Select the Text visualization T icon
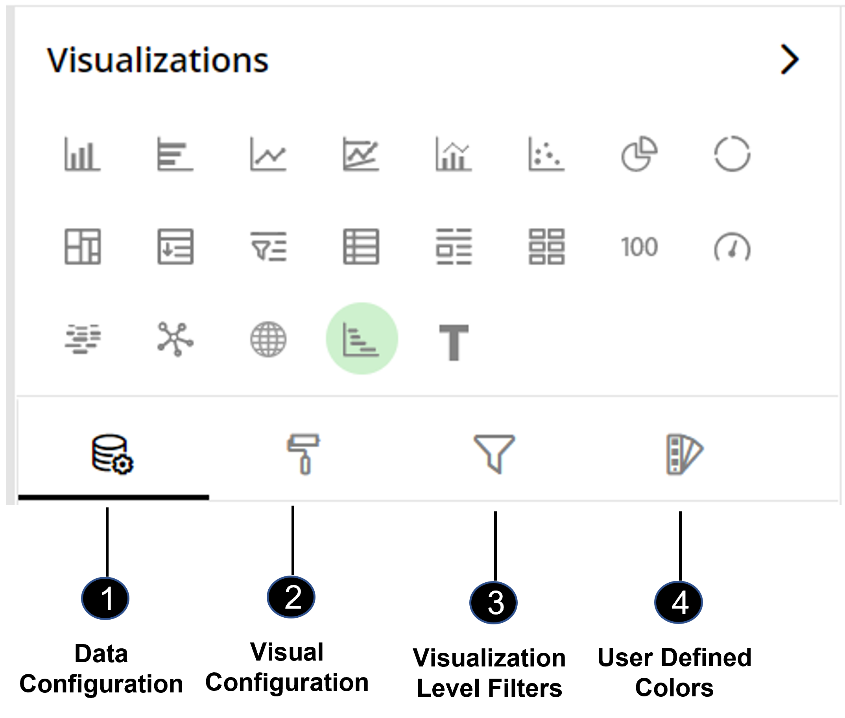Viewport: 845px width, 718px height. tap(454, 342)
